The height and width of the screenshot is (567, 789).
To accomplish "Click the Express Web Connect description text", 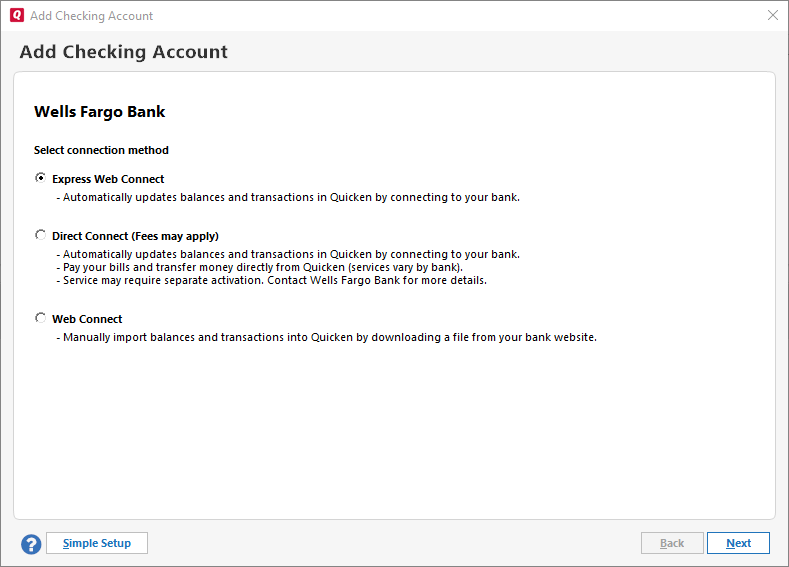I will coord(288,197).
